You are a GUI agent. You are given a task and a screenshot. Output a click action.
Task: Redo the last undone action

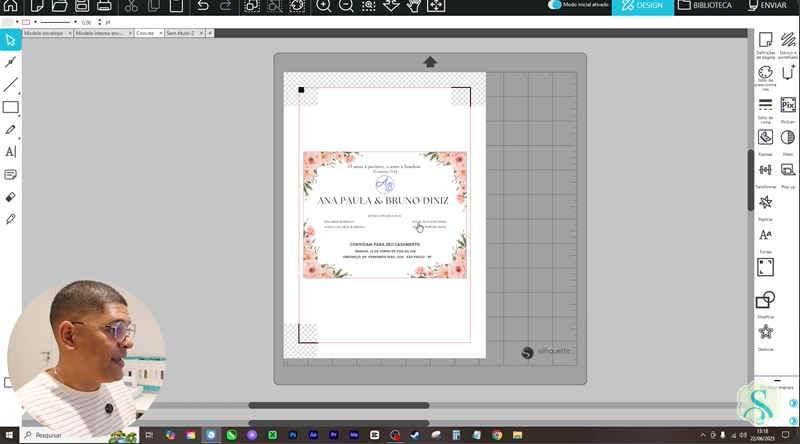225,6
